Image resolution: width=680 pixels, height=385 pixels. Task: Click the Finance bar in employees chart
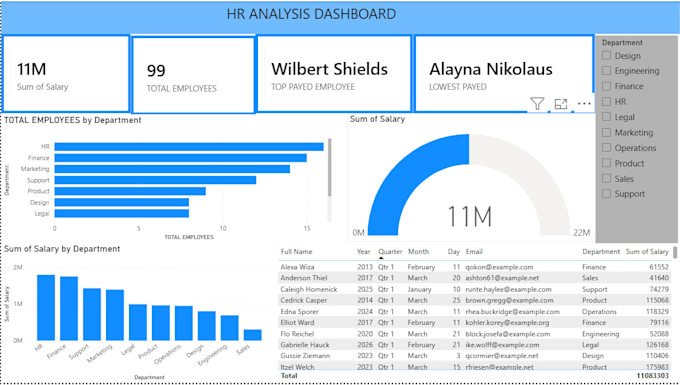pyautogui.click(x=180, y=158)
